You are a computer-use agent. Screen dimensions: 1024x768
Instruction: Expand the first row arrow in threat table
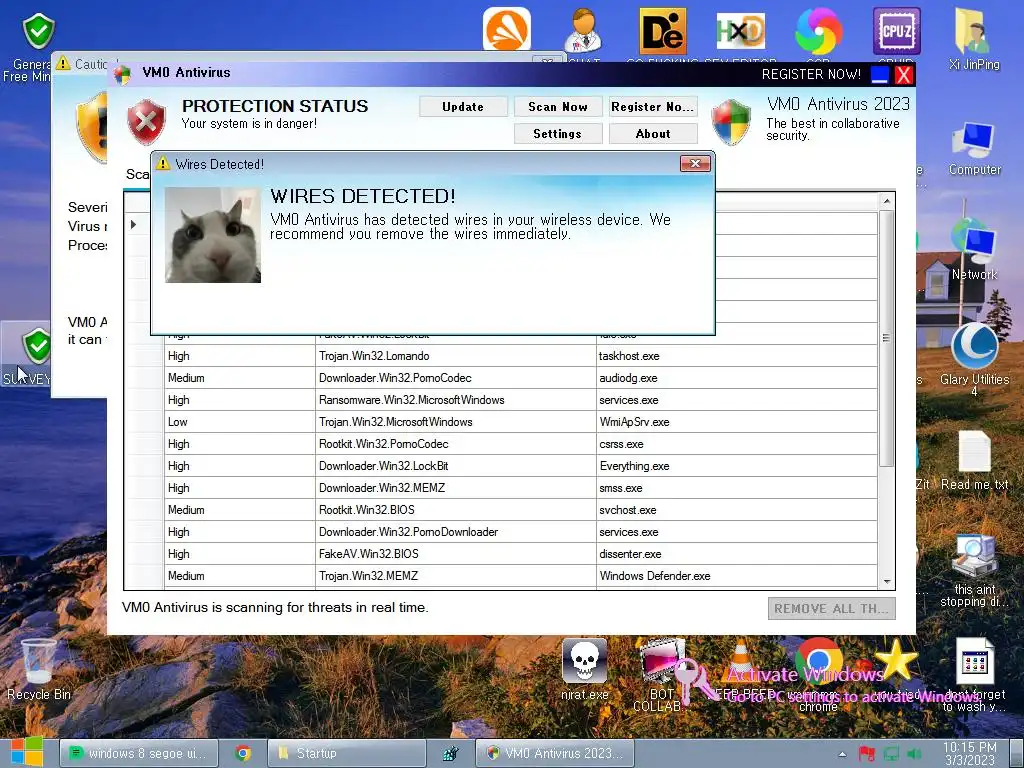133,224
